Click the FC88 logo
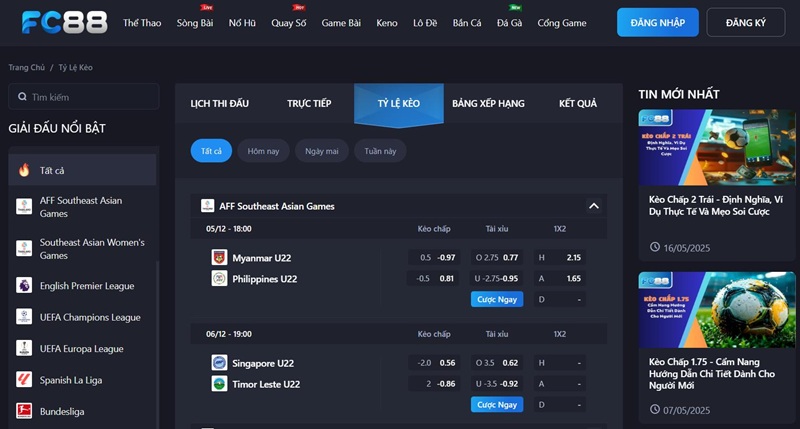Image resolution: width=800 pixels, height=429 pixels. tap(59, 22)
